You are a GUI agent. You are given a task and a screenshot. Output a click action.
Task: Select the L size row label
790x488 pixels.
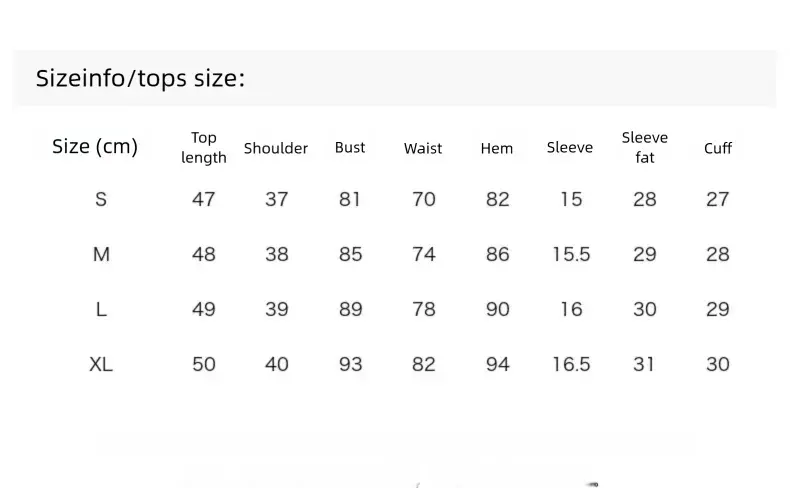(101, 309)
